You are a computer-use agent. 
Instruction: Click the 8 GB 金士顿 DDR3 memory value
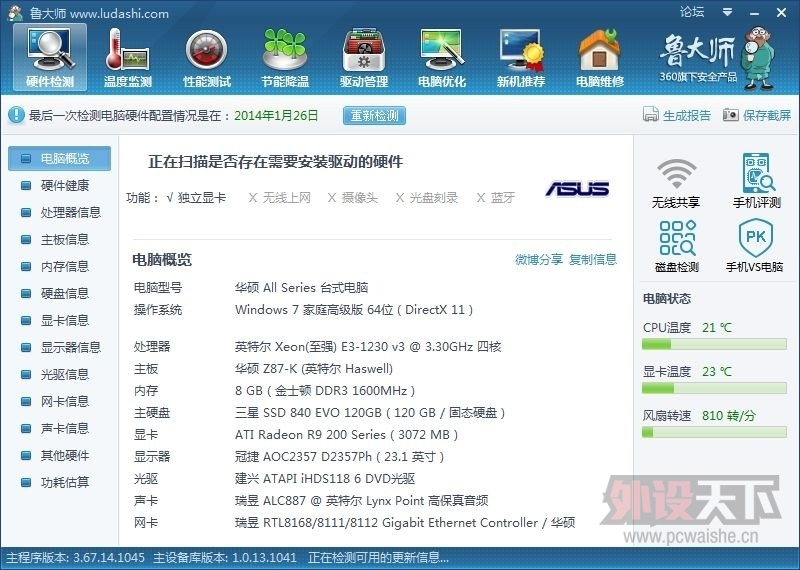tap(325, 391)
